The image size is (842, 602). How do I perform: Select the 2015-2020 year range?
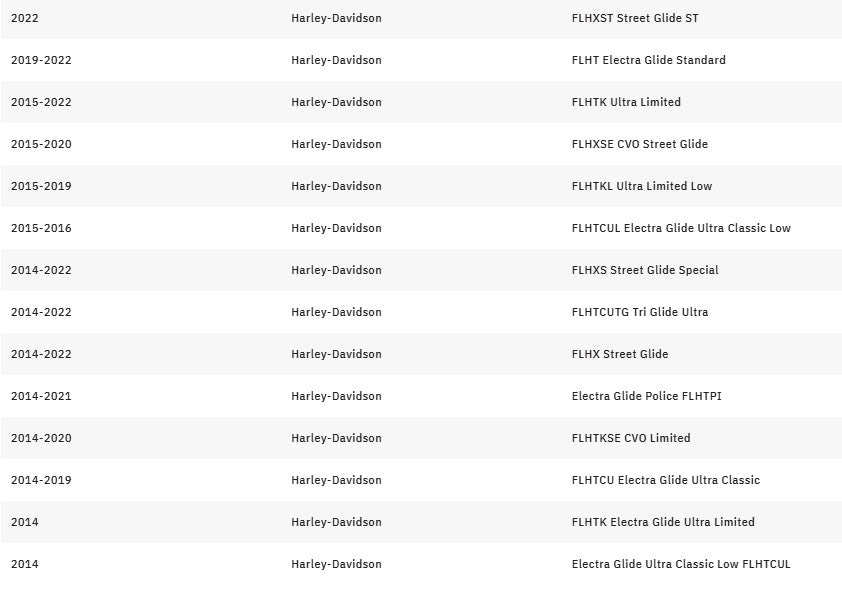(41, 144)
